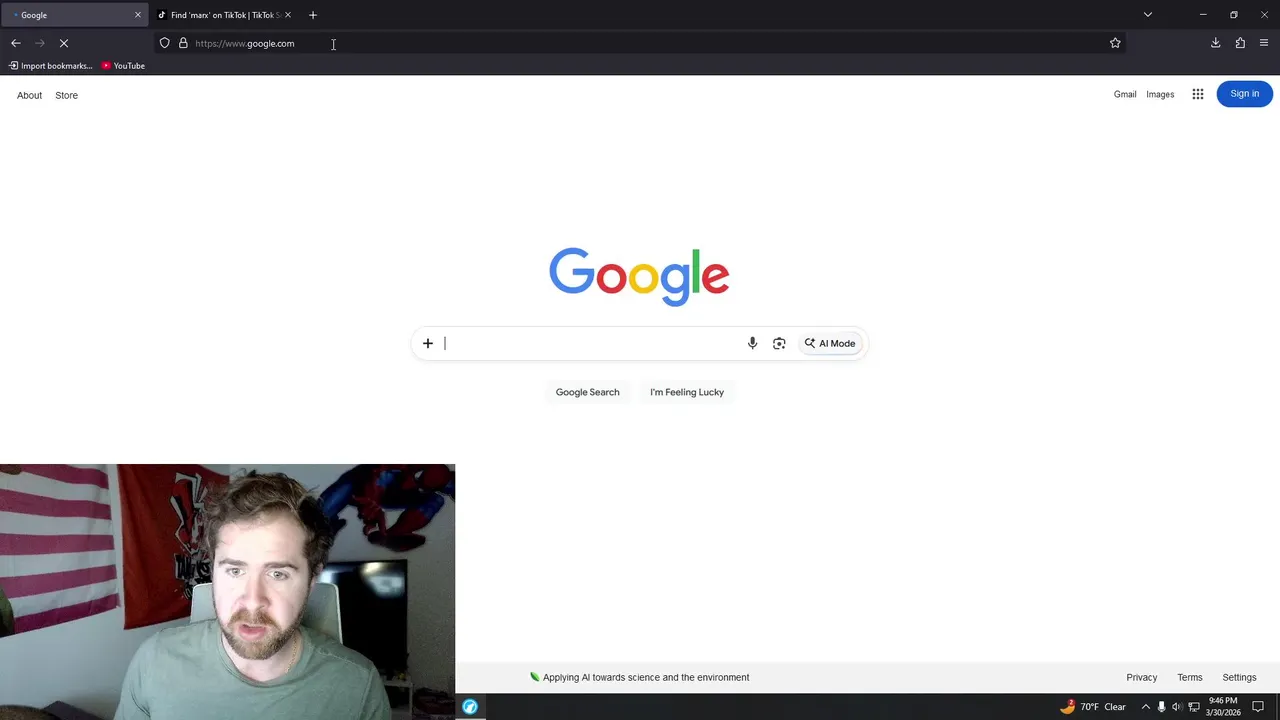Stop the page loading with the X button
1280x720 pixels.
(64, 43)
